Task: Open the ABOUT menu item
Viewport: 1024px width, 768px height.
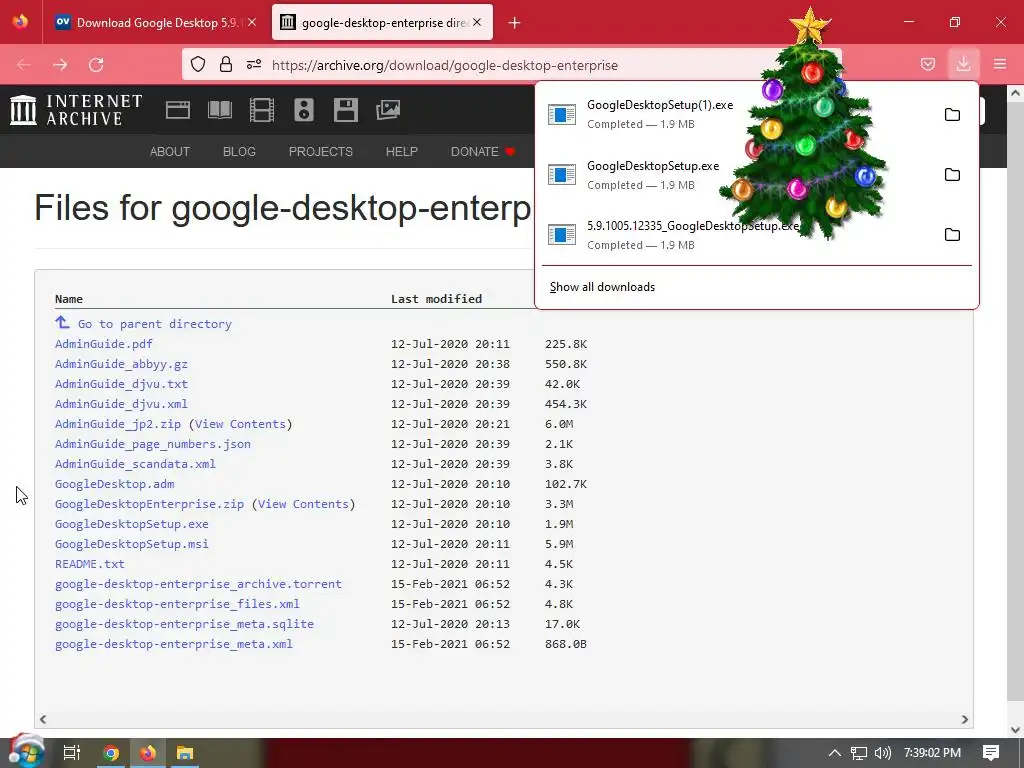Action: [170, 152]
